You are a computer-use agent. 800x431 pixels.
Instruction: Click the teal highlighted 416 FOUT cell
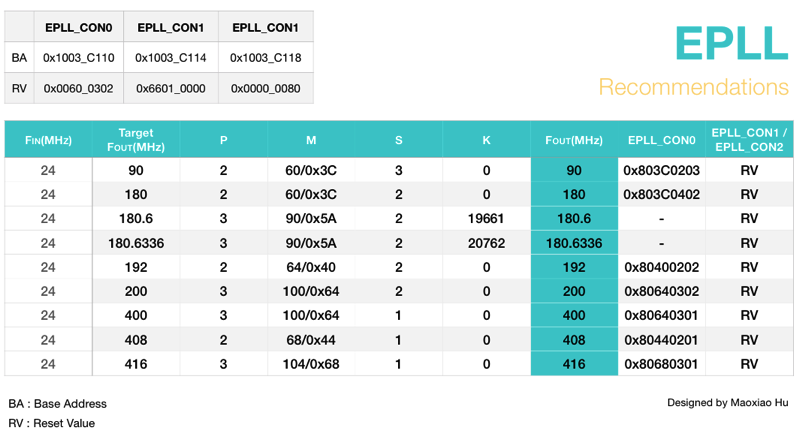pos(574,364)
